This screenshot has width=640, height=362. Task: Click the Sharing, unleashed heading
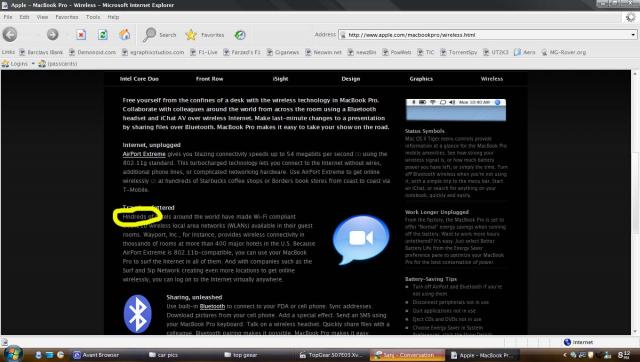(x=194, y=297)
